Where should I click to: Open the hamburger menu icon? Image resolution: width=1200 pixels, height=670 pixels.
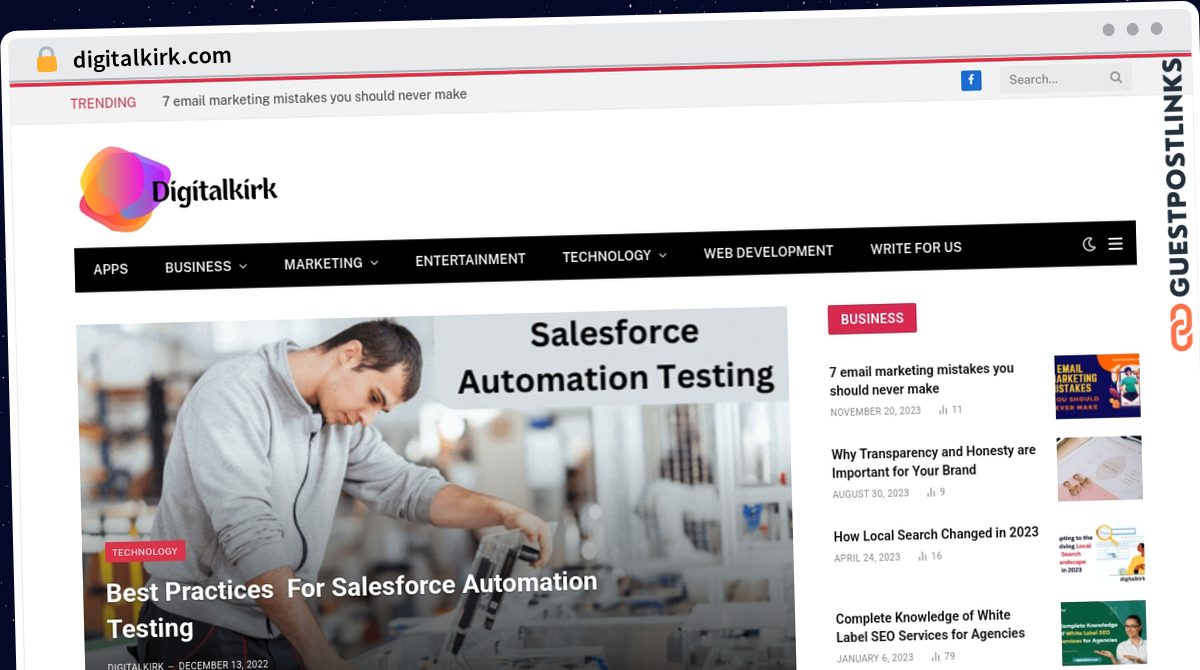coord(1115,243)
